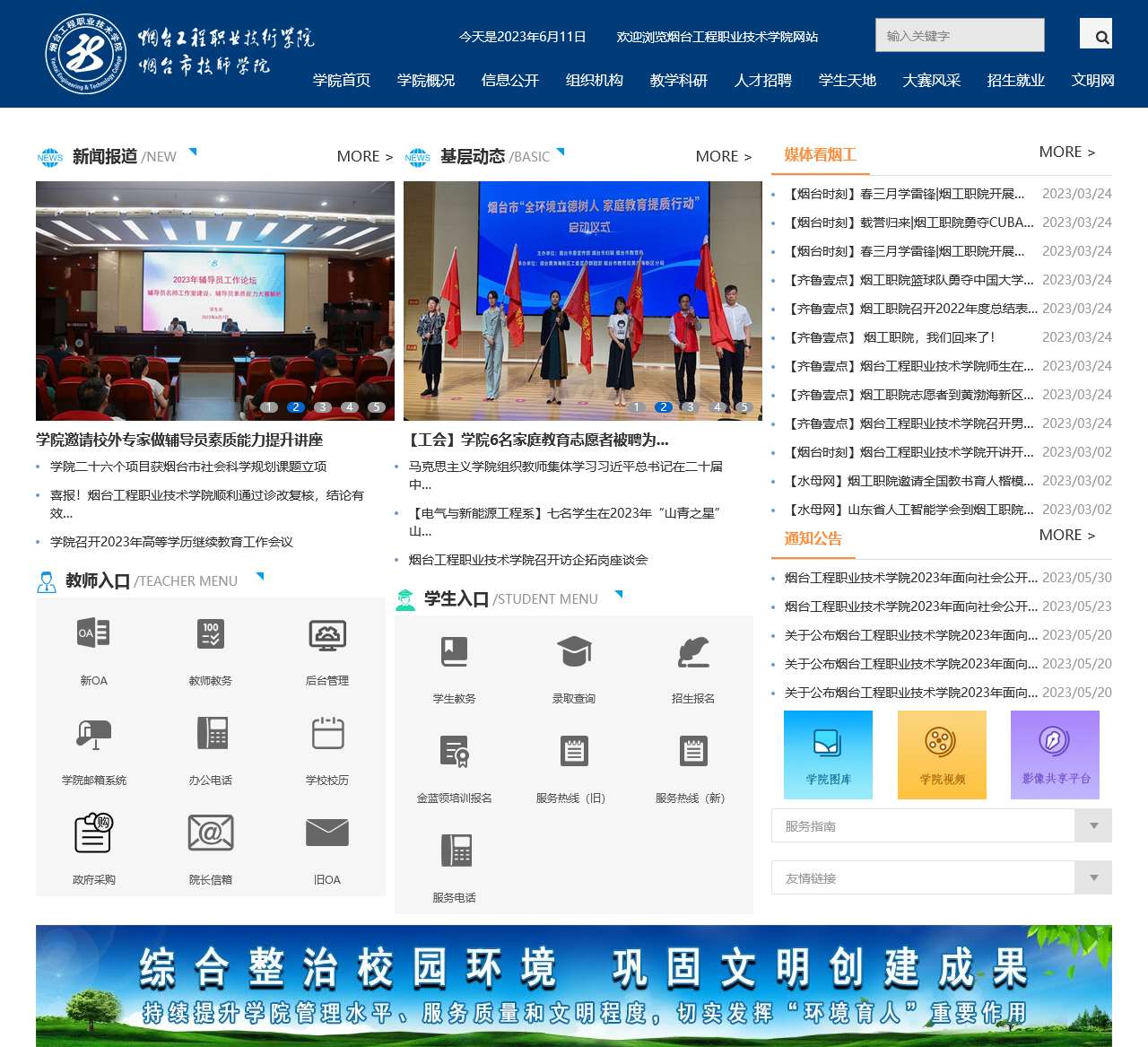Click the 招生报名 signup icon

(693, 652)
